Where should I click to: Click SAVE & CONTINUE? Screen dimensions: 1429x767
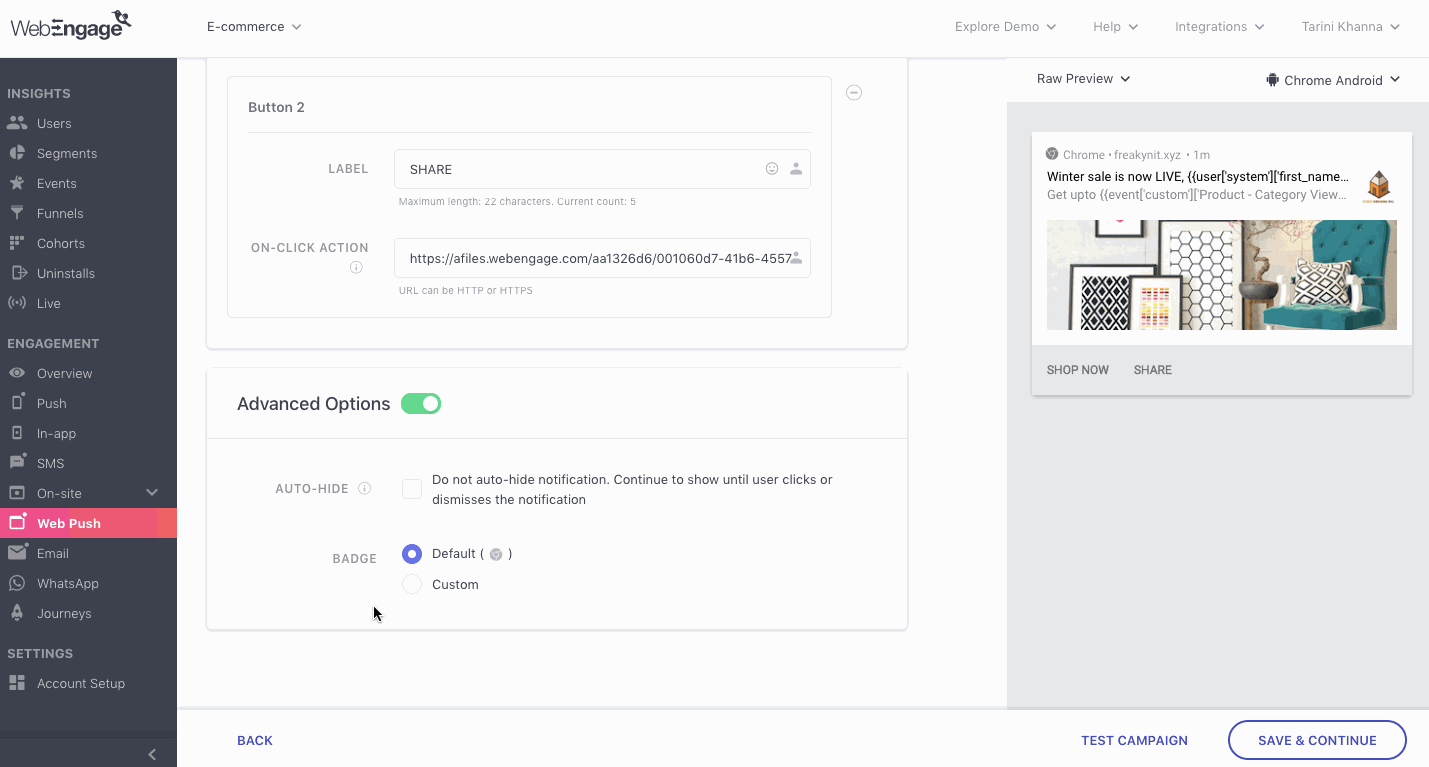pos(1317,740)
